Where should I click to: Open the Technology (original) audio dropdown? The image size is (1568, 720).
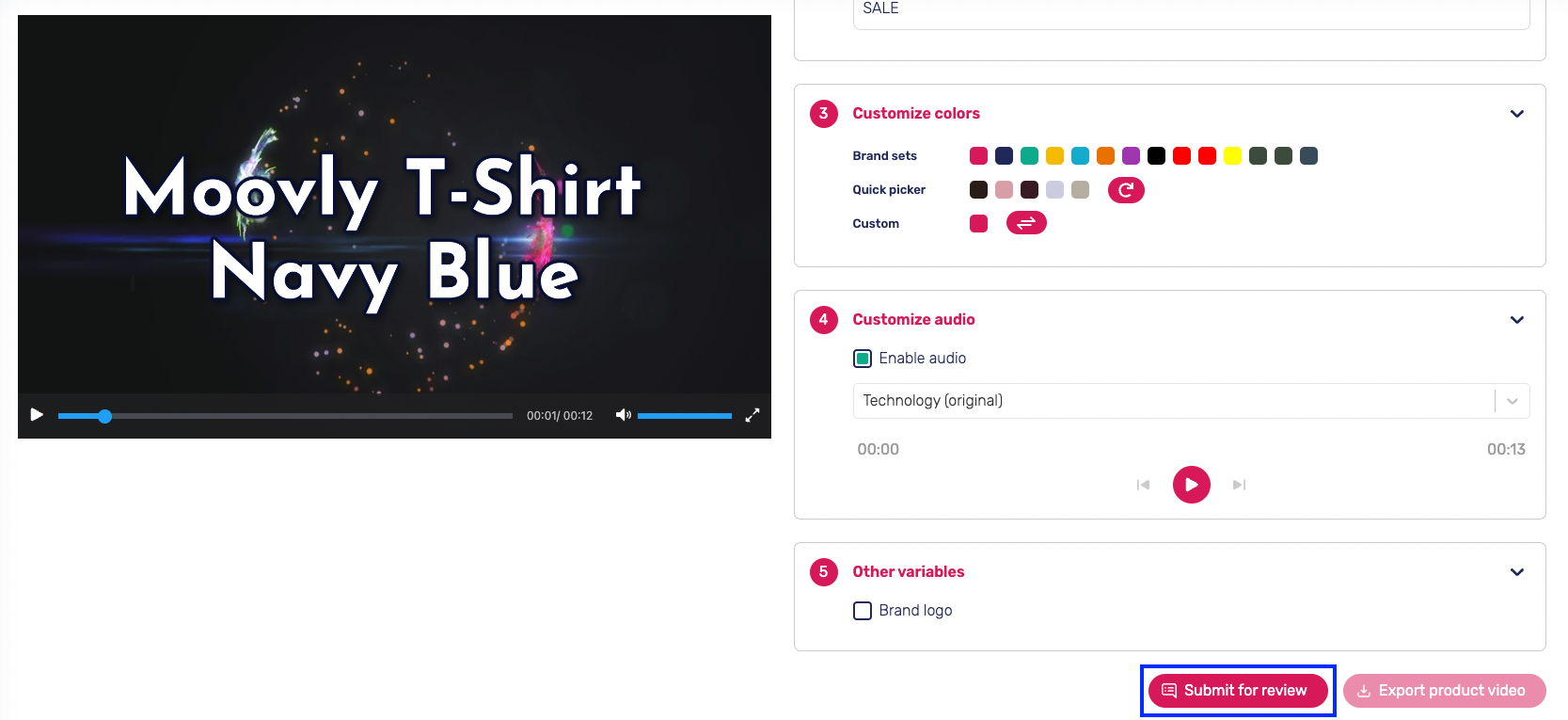[x=1191, y=401]
